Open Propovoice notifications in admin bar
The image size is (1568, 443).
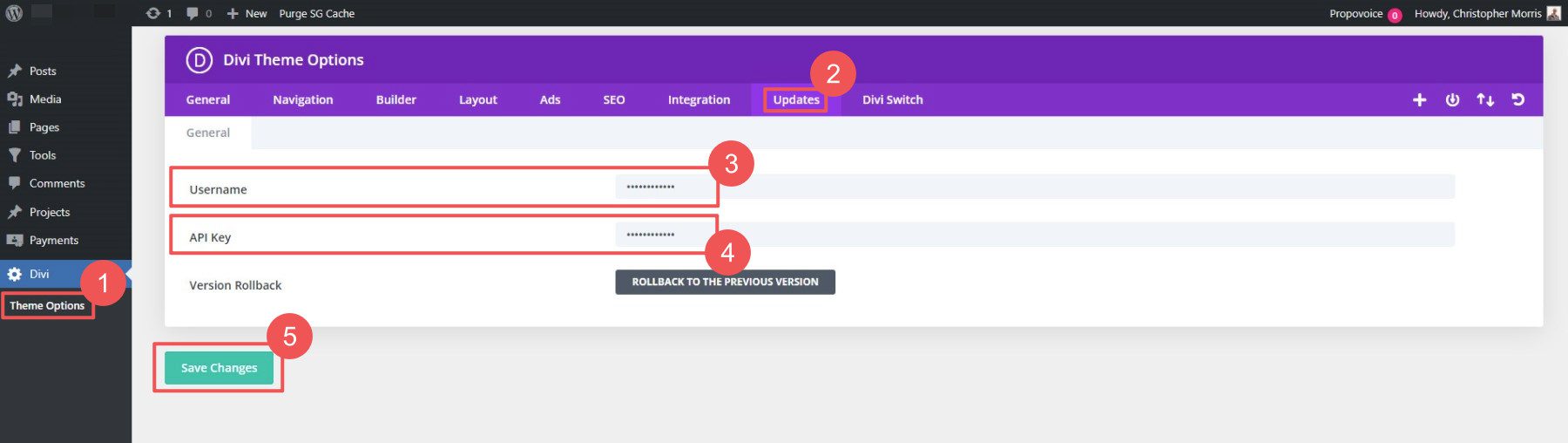1365,14
